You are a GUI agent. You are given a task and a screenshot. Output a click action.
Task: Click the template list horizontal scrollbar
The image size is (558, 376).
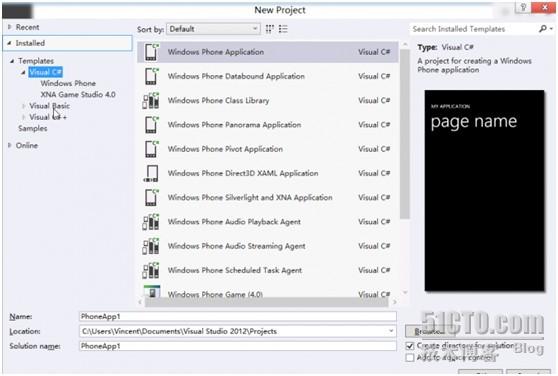click(267, 302)
